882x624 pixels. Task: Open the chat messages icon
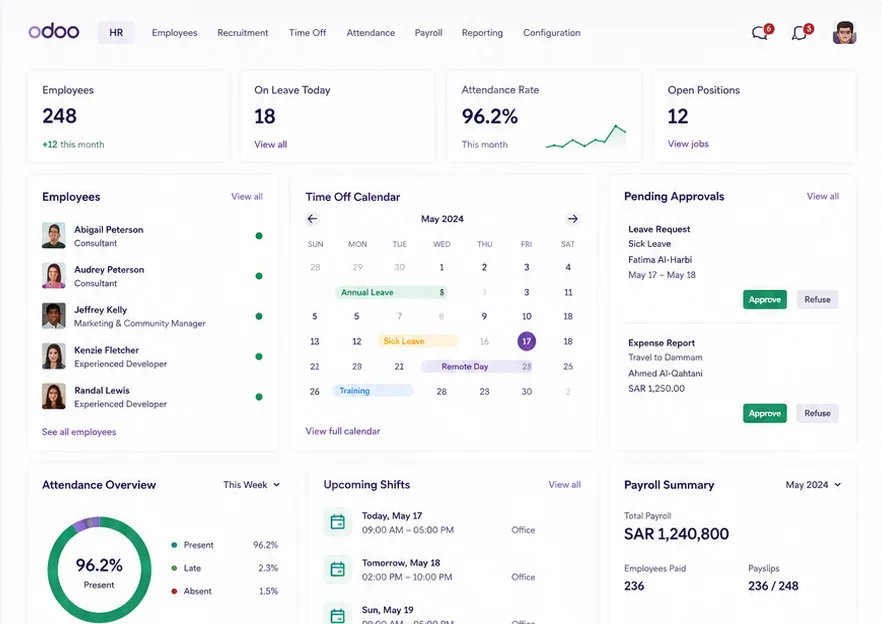(x=760, y=33)
